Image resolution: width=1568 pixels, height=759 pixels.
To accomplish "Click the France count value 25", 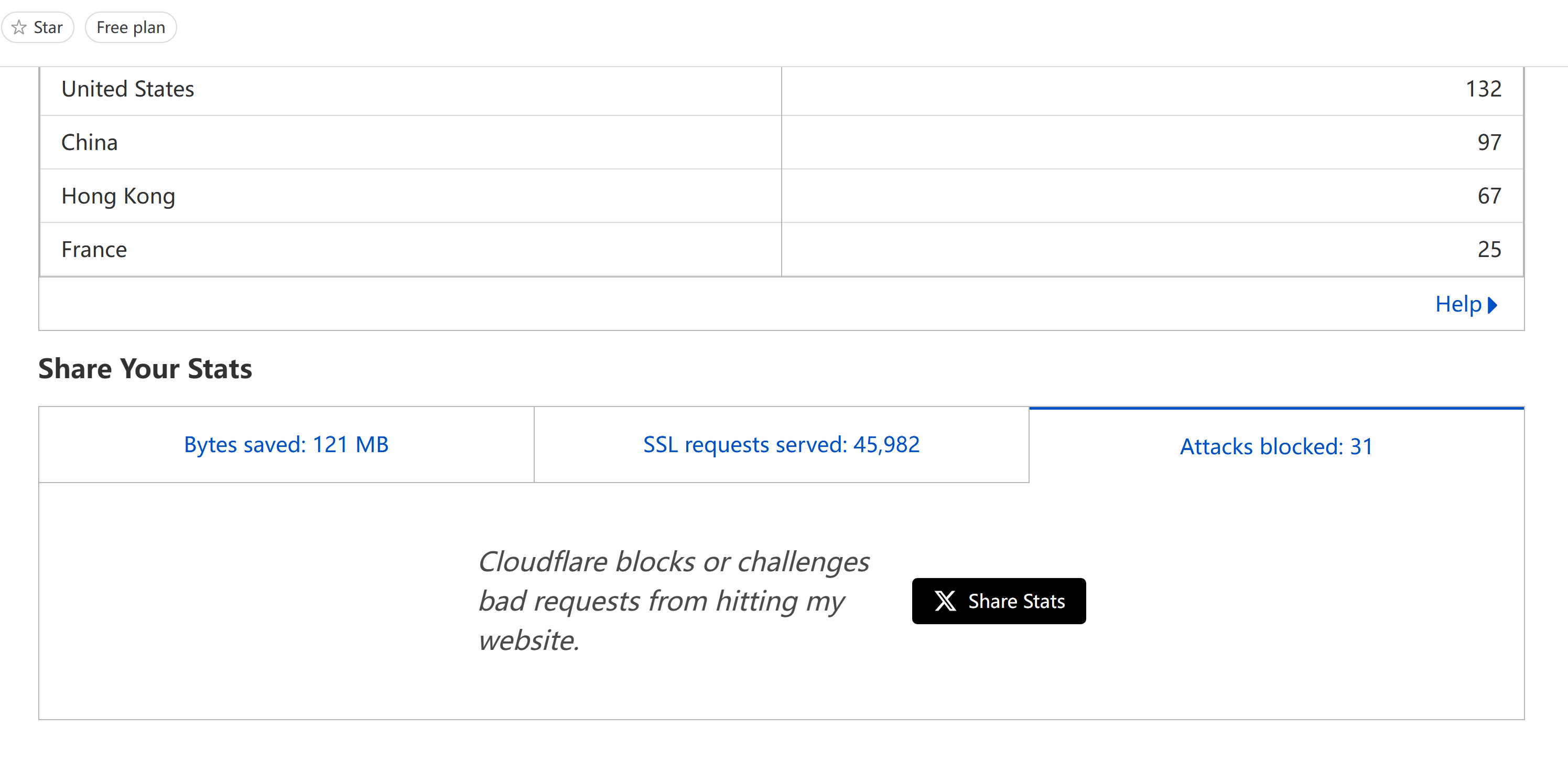I will (x=1489, y=250).
